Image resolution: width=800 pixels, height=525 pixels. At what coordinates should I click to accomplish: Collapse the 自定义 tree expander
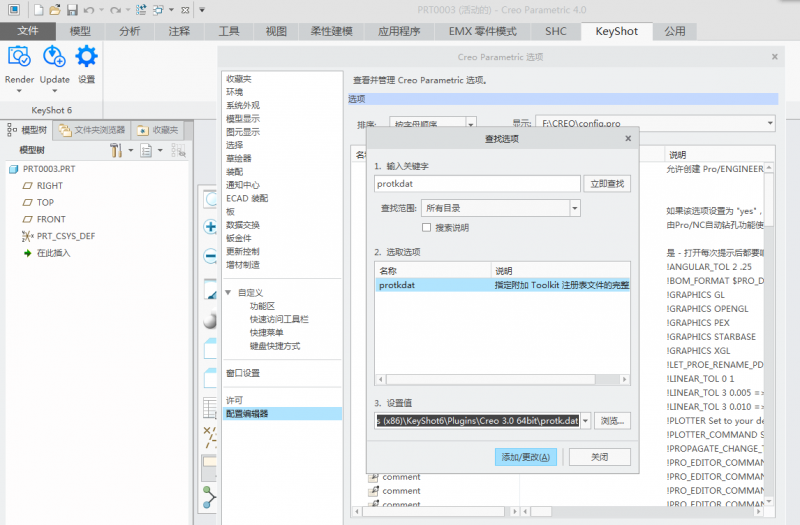229,292
